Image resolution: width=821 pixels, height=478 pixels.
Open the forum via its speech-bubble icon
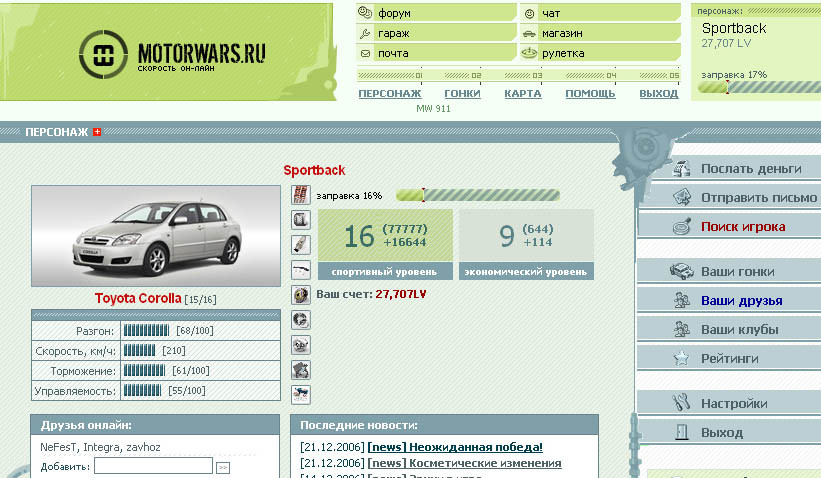click(364, 13)
